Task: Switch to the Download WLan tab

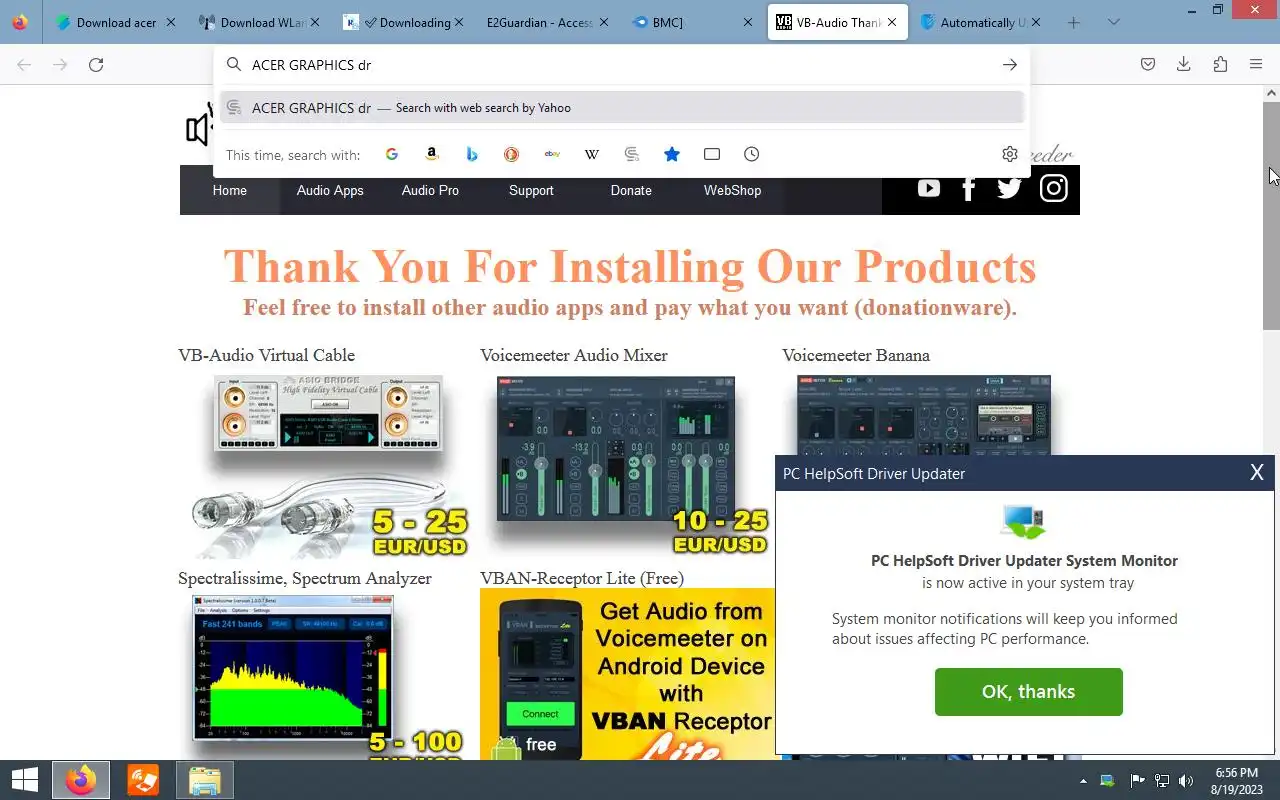Action: tap(260, 22)
